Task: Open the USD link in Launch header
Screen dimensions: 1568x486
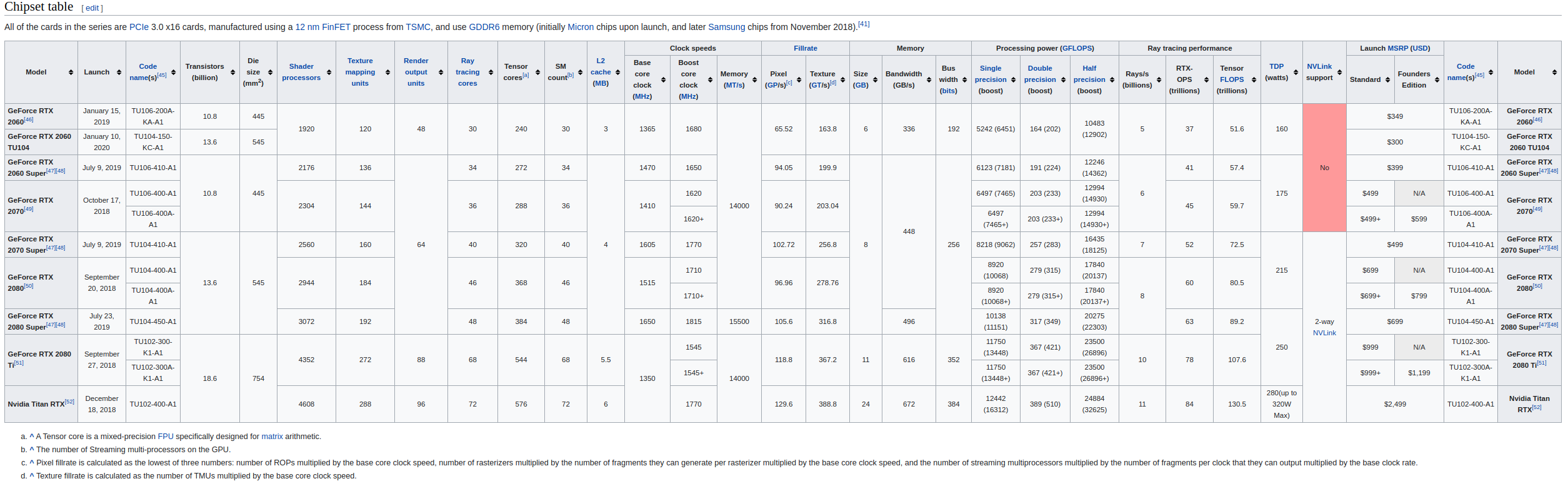Action: 1420,48
